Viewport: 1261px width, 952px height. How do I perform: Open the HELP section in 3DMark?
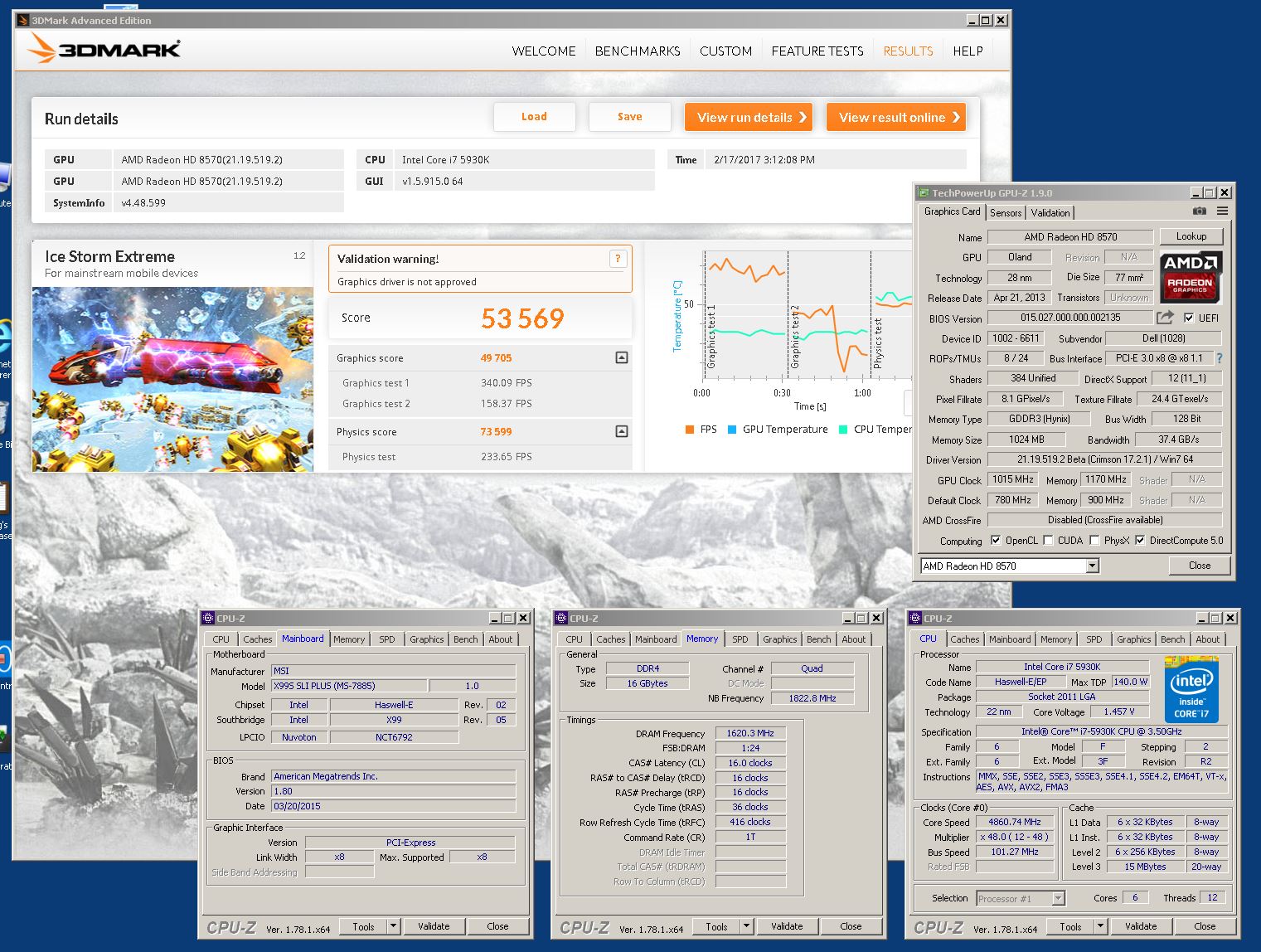[x=968, y=51]
